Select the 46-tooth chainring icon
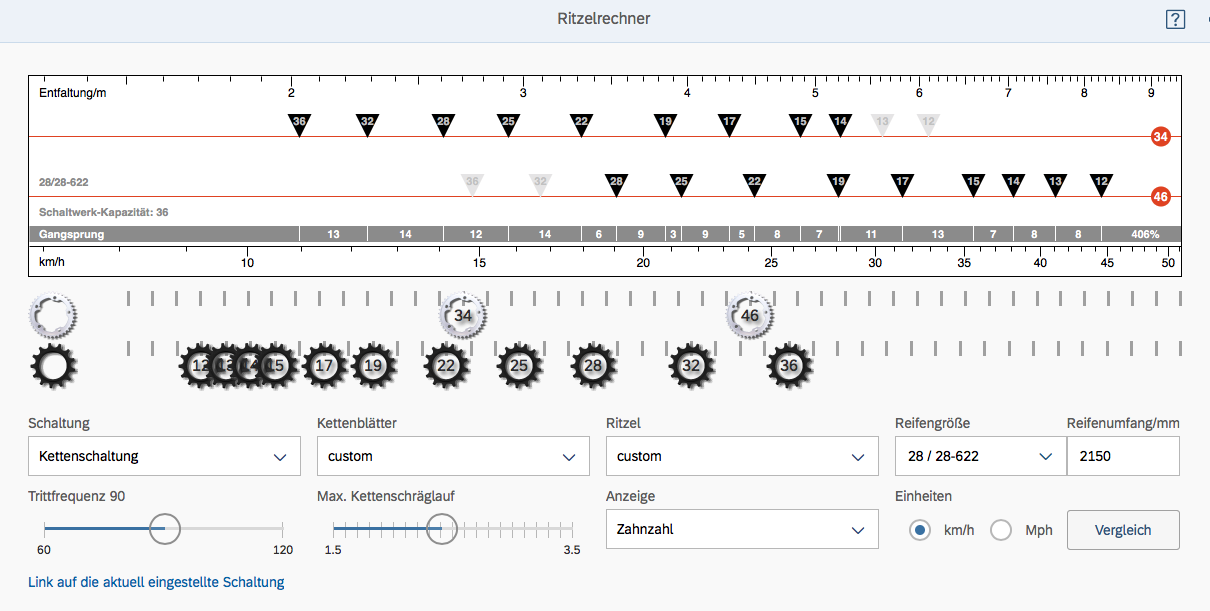The height and width of the screenshot is (611, 1210). tap(750, 315)
